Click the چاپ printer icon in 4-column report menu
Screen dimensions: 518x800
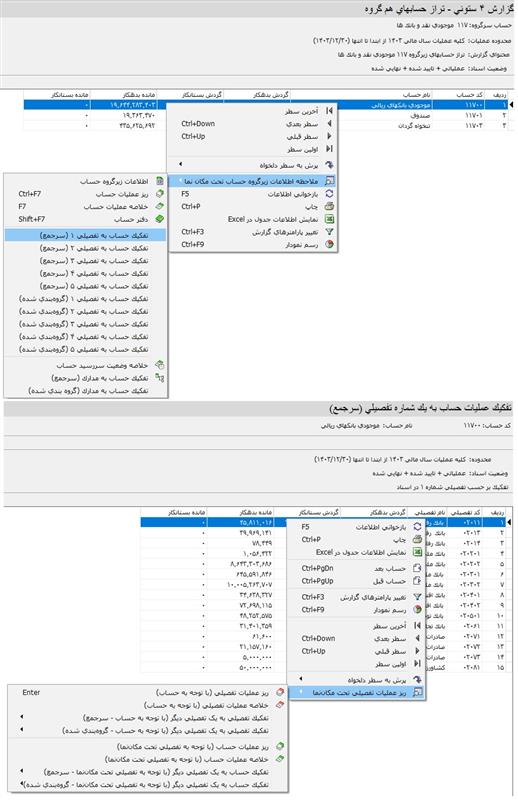(329, 207)
